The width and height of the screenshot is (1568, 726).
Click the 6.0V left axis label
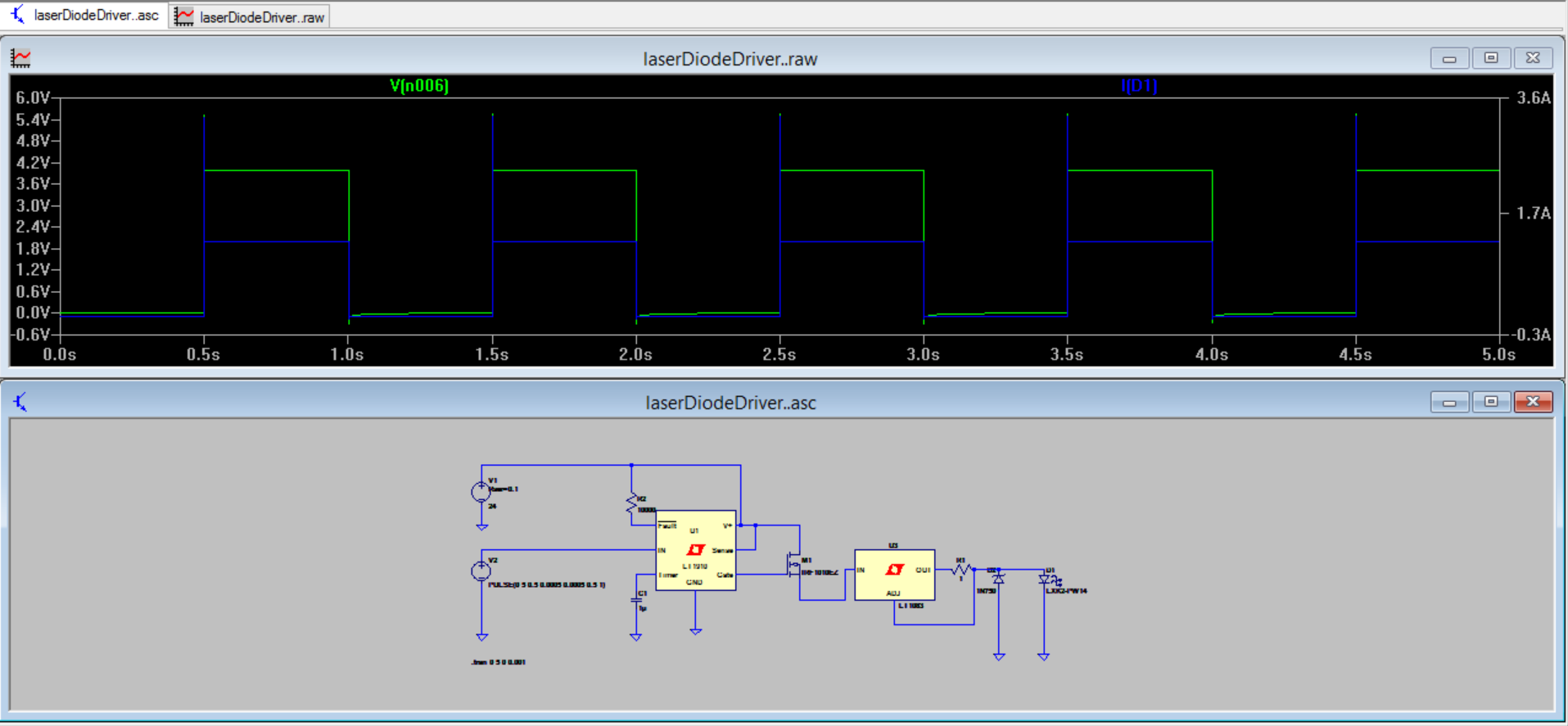pos(33,98)
